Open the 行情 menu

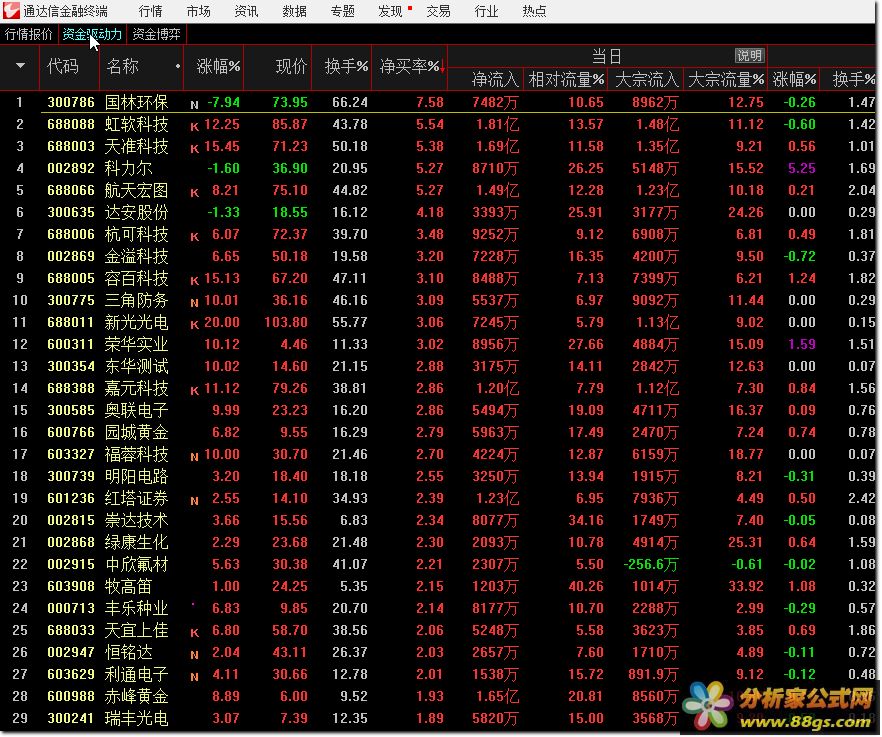[150, 11]
